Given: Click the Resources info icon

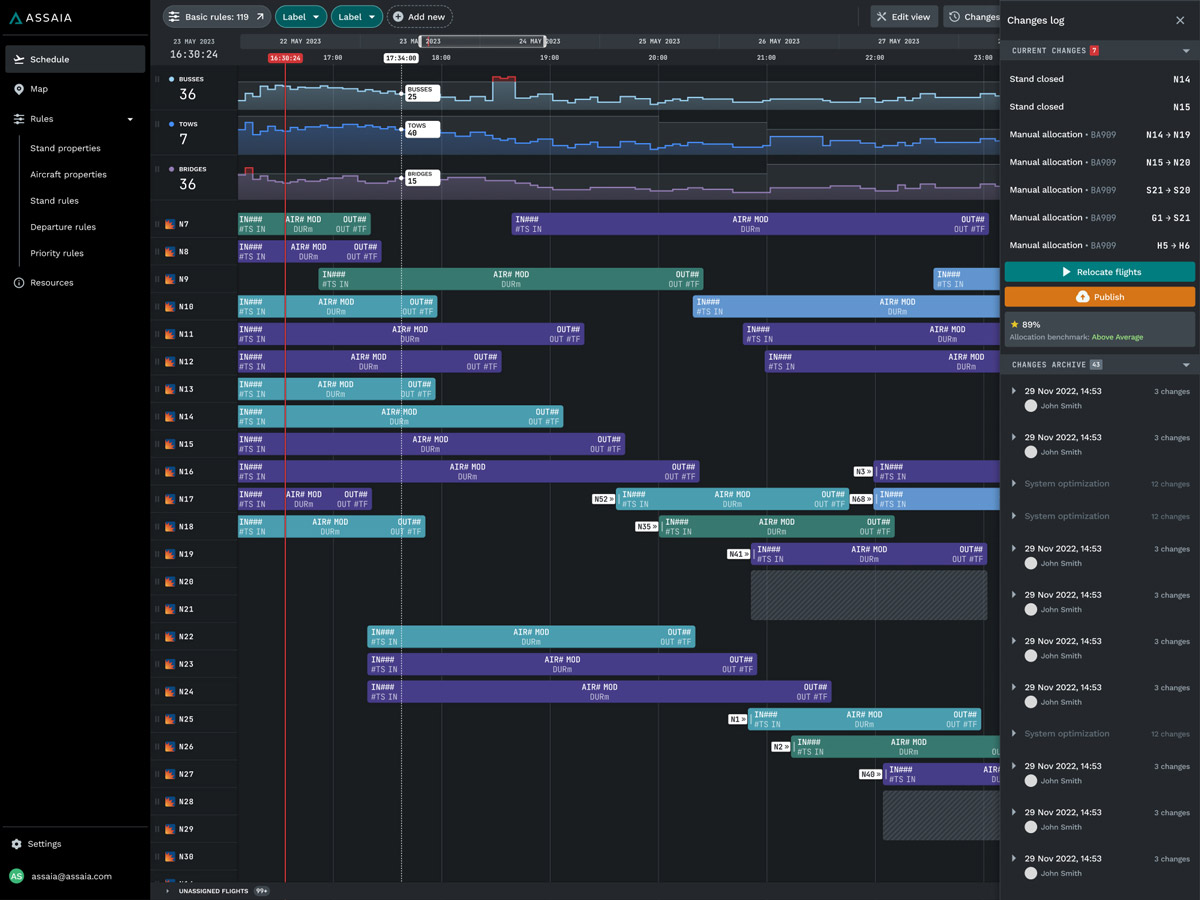Looking at the screenshot, I should [x=19, y=283].
